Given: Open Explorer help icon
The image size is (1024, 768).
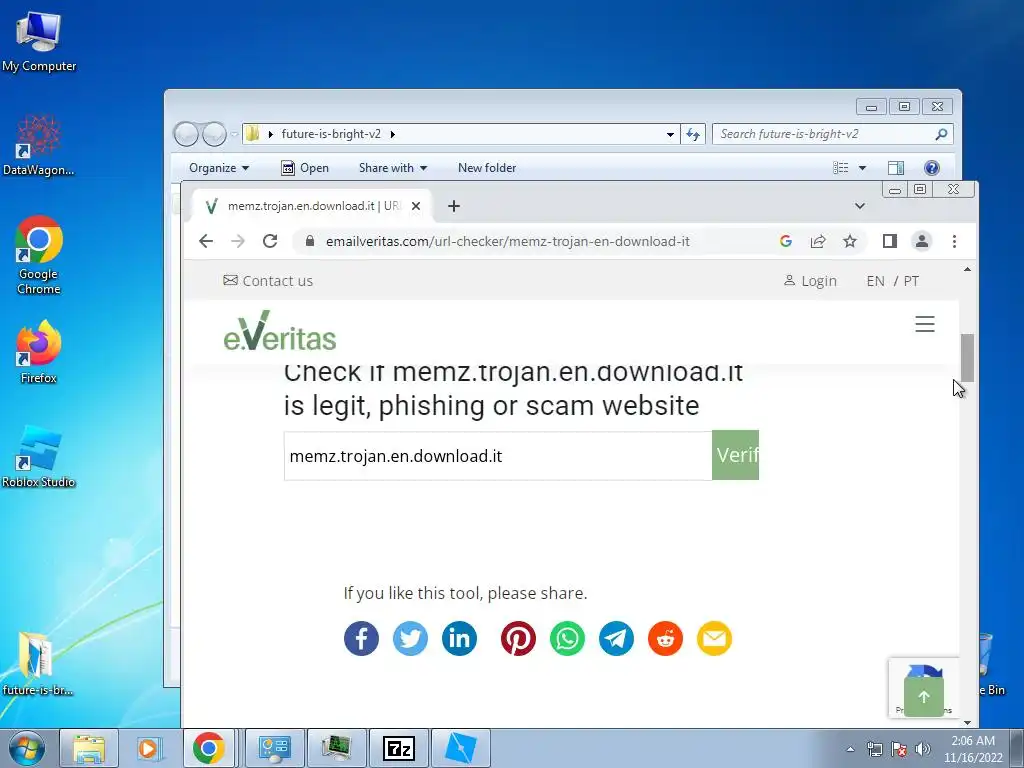Looking at the screenshot, I should (932, 168).
